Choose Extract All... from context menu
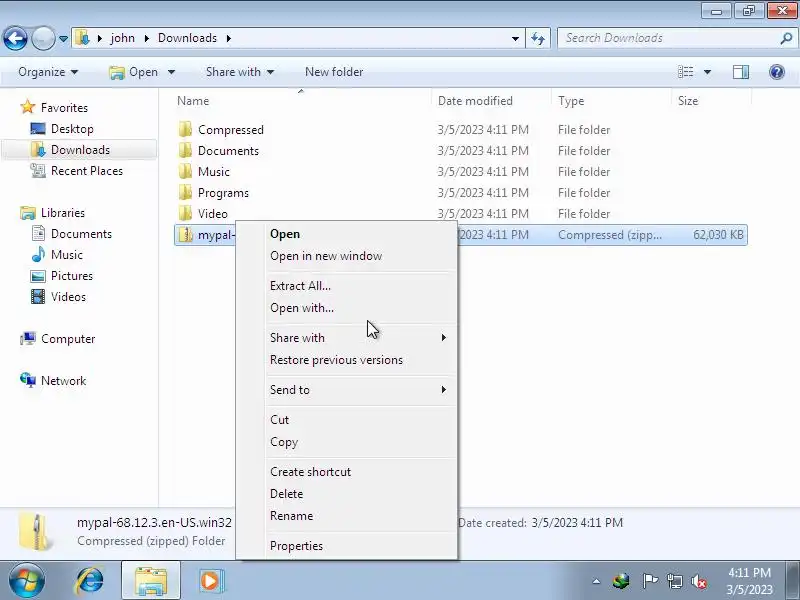 300,286
